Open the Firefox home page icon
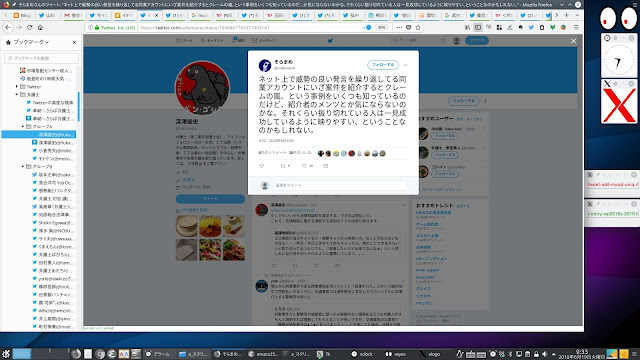640x360 pixels. coord(40,27)
